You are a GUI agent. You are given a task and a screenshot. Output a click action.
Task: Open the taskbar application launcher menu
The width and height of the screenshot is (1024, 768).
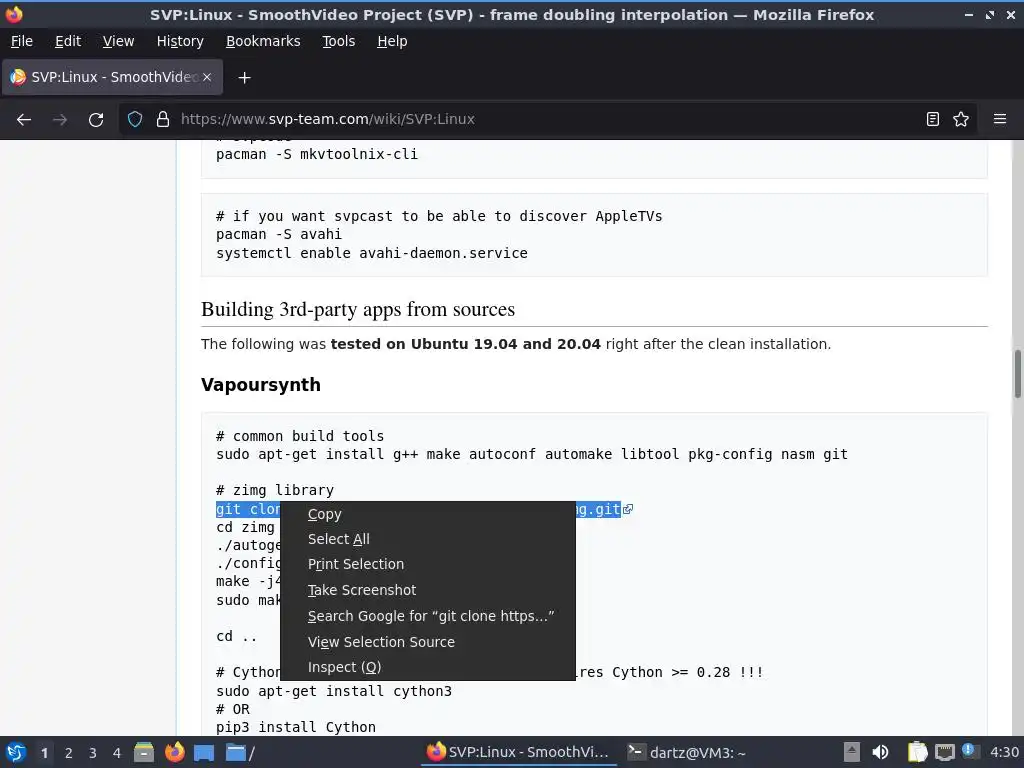pos(16,752)
